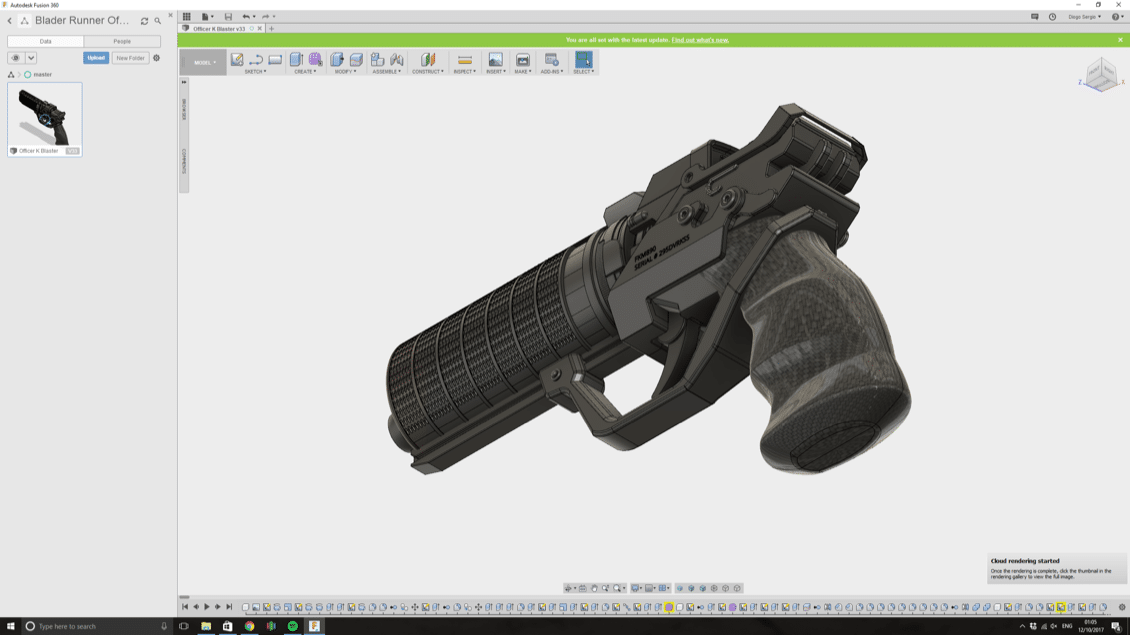The image size is (1130, 635).
Task: Switch to the Data tab
Action: pos(45,41)
